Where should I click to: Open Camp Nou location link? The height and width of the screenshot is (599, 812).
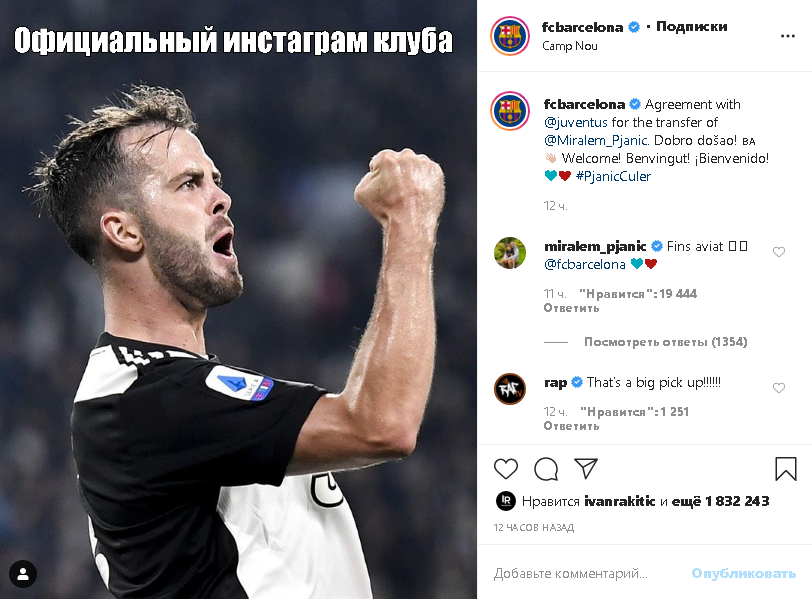point(570,46)
